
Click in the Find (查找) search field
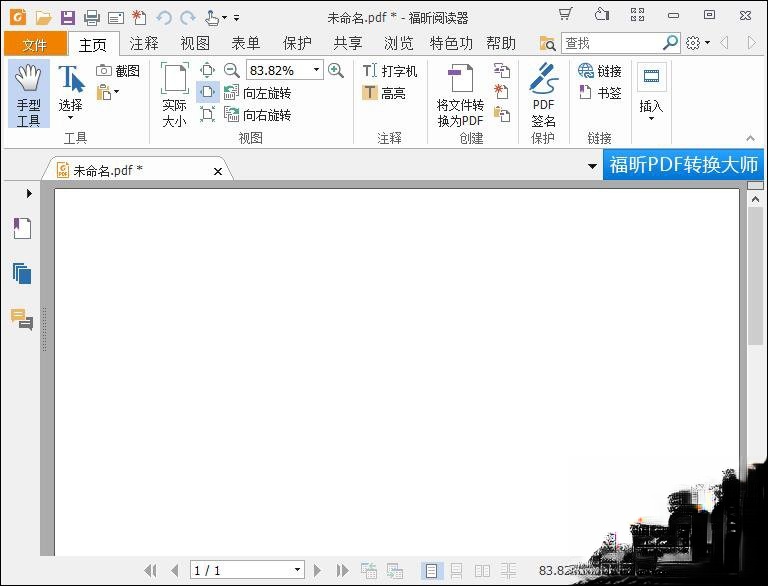coord(610,43)
